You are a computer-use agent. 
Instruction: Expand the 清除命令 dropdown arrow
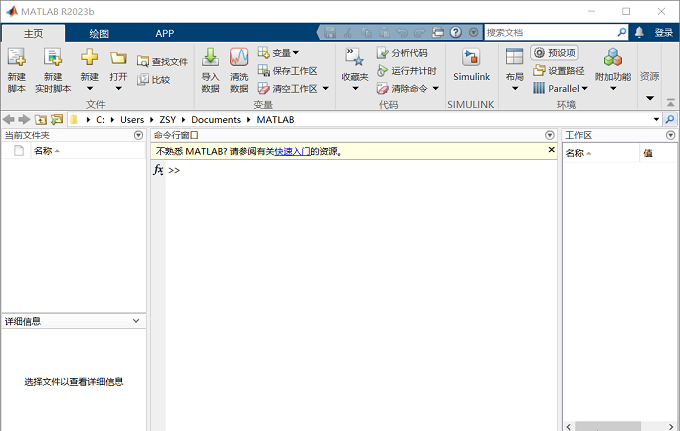tap(436, 88)
